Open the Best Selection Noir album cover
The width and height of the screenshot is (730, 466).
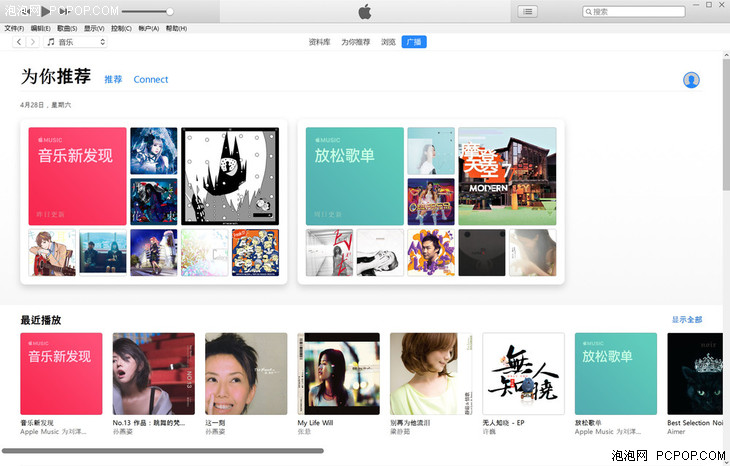(x=695, y=373)
